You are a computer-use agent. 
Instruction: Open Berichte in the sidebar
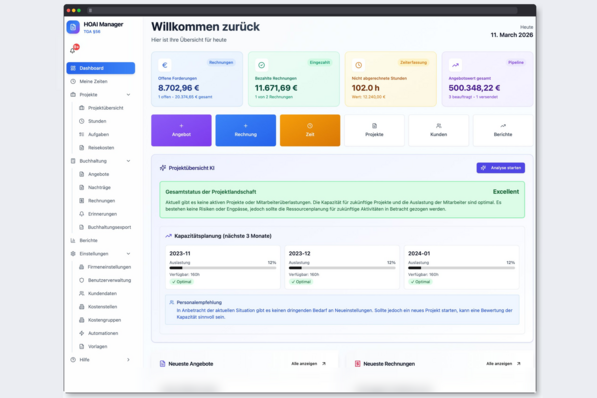pos(101,240)
